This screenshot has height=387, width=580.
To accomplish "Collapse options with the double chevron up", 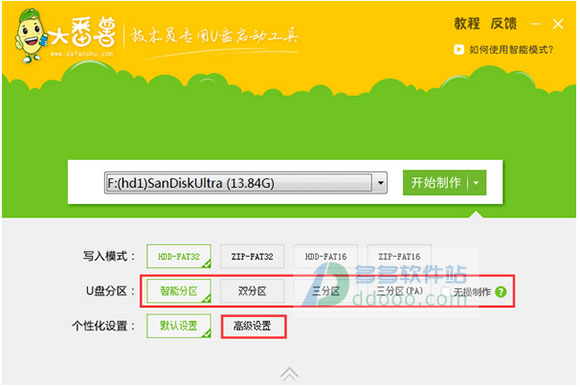I will (x=290, y=374).
